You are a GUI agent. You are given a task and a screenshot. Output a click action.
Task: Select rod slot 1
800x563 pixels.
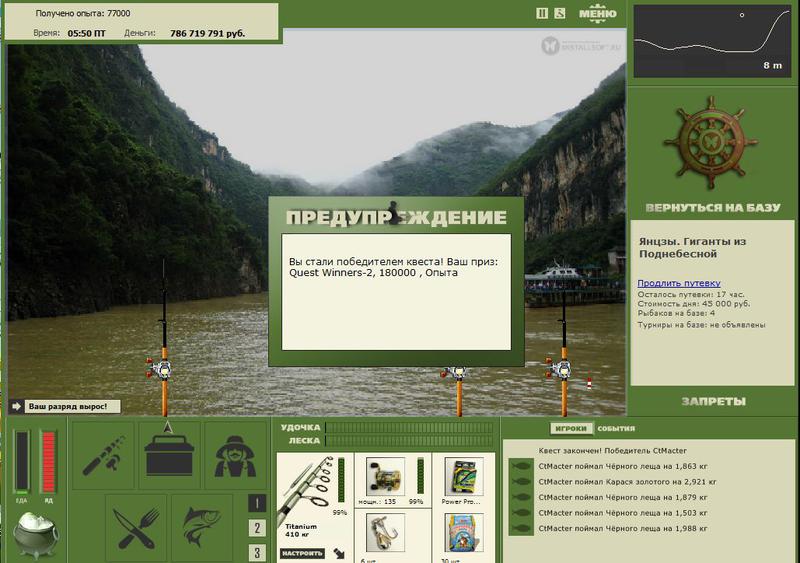[257, 504]
